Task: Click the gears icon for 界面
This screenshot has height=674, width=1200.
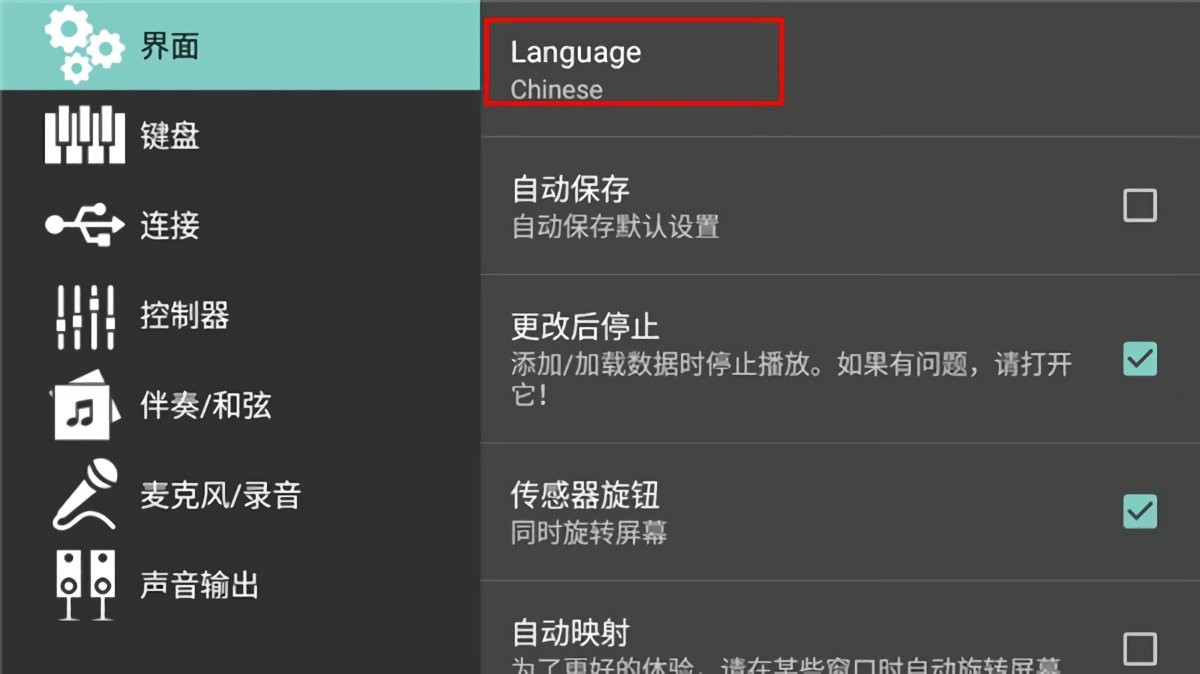Action: tap(85, 45)
